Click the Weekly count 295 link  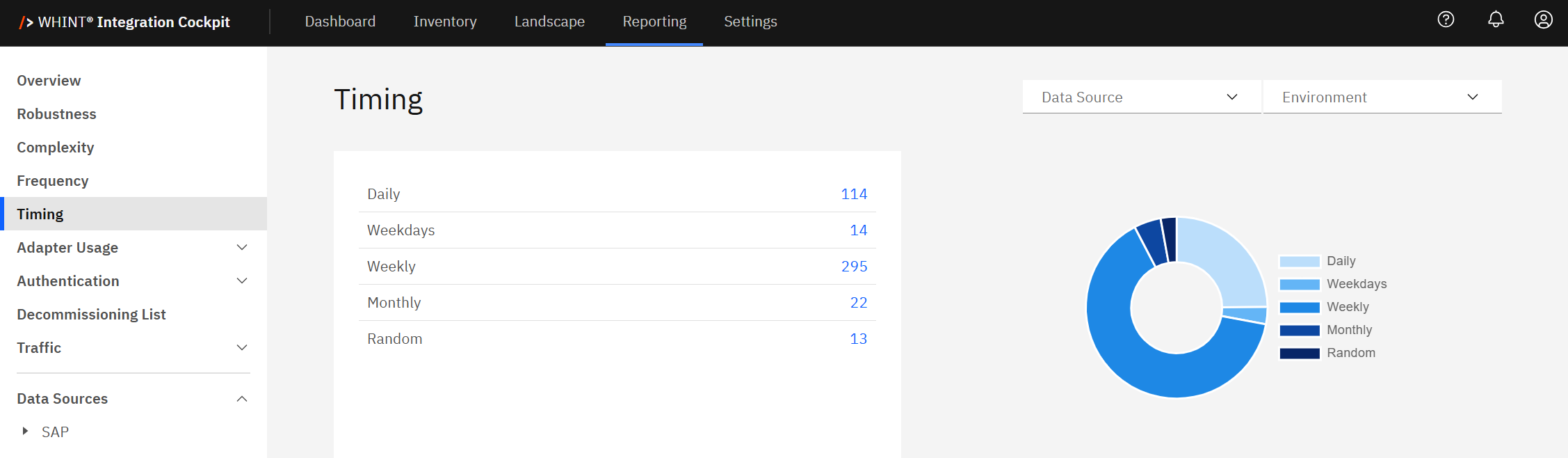(x=854, y=267)
